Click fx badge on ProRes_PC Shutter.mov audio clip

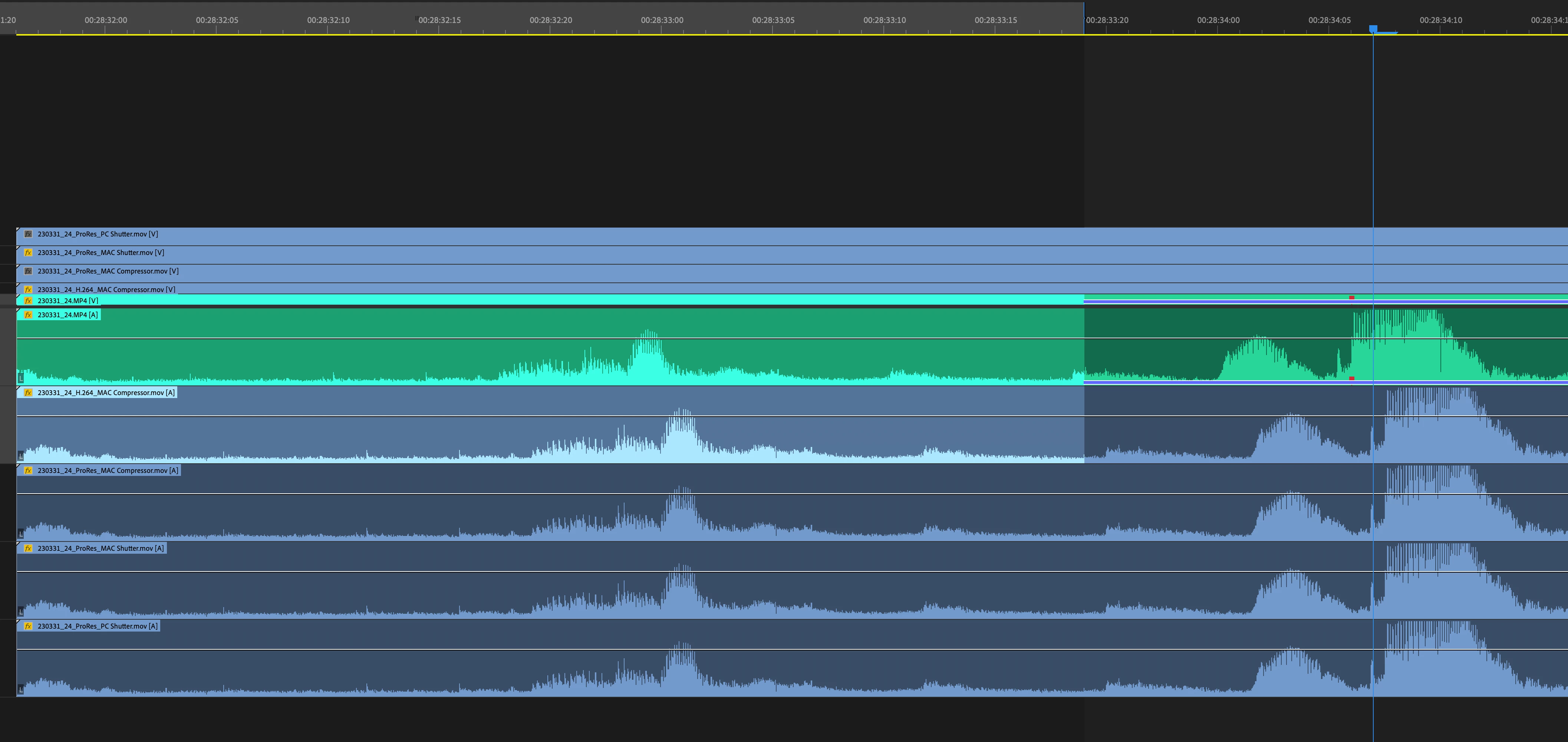28,626
